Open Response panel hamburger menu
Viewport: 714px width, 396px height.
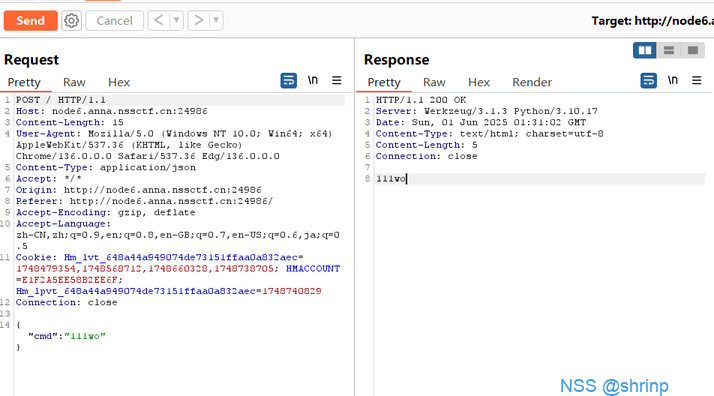pos(697,81)
